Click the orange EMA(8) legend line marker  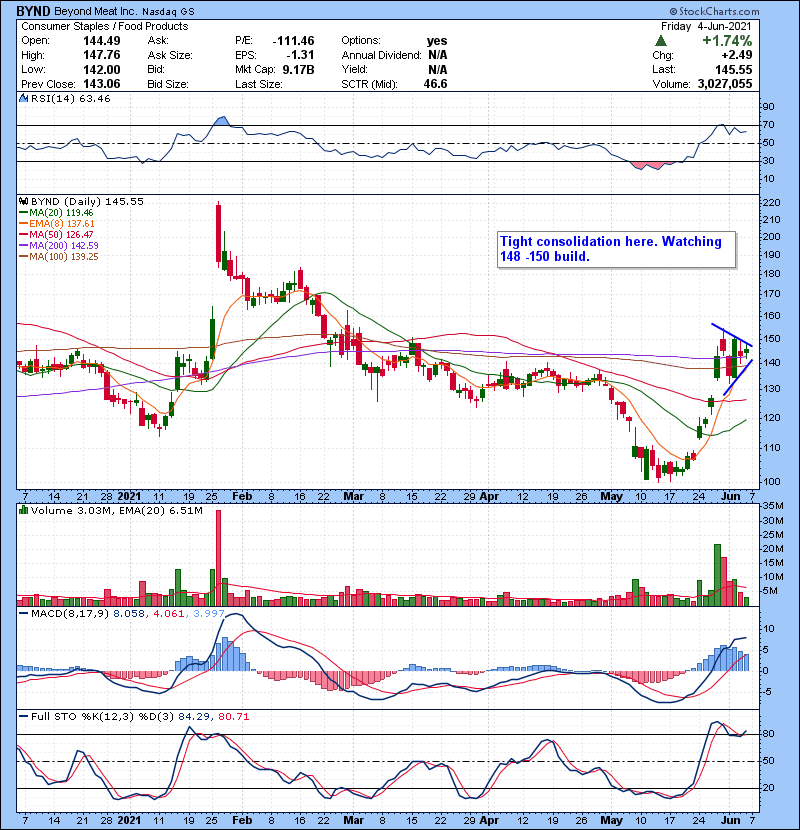(23, 224)
